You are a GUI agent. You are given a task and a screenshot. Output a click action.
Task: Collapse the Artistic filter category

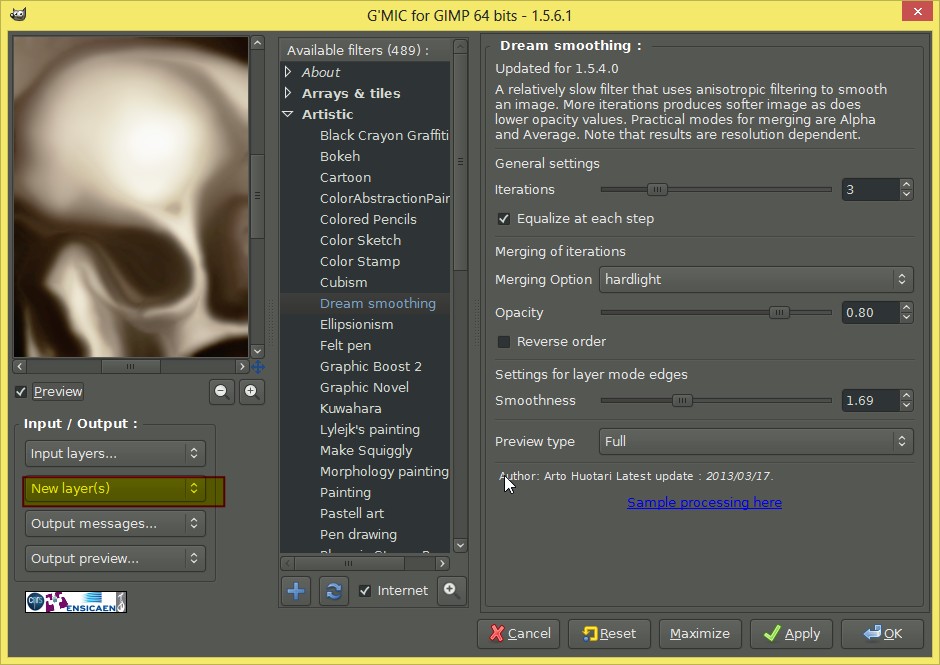coord(288,114)
